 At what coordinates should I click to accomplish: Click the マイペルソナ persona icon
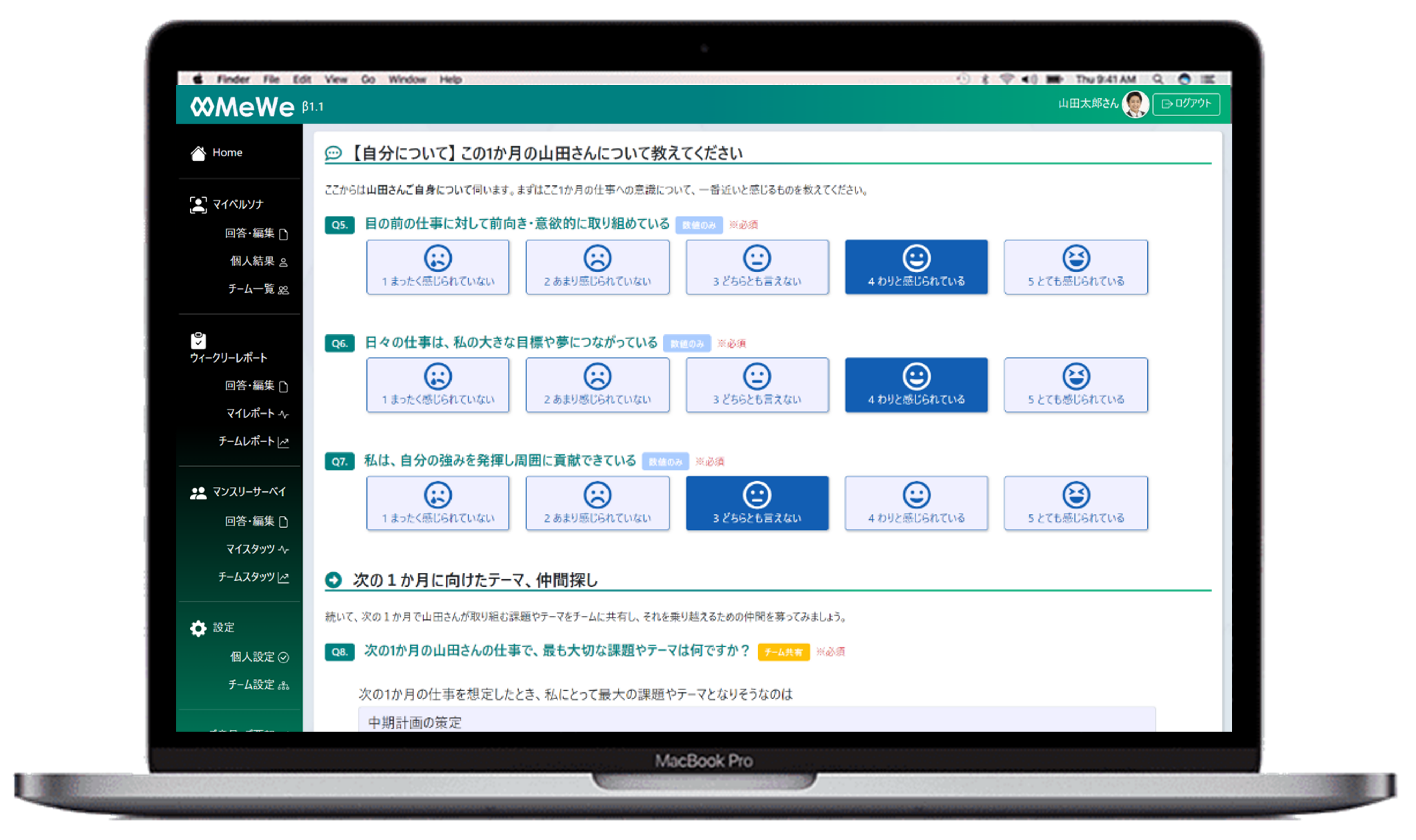point(198,204)
